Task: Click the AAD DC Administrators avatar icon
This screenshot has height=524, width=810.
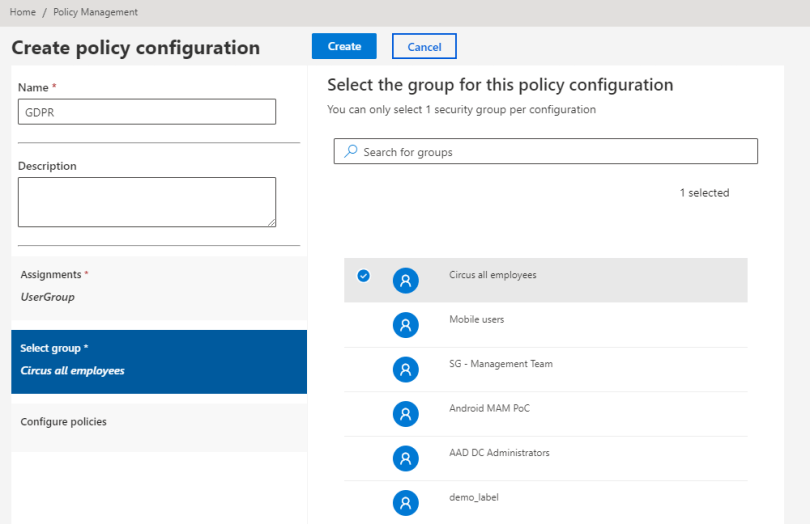Action: pyautogui.click(x=405, y=459)
